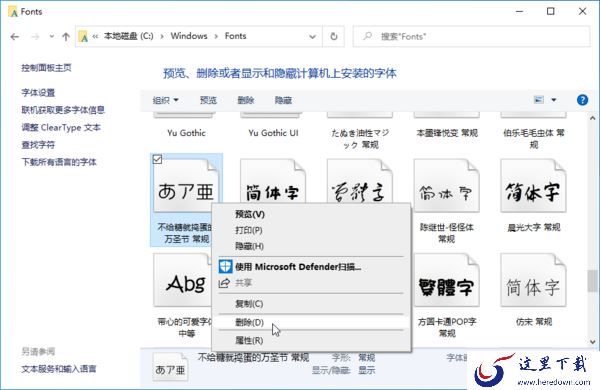Click the share icon in the context menu
Viewport: 600px width, 390px height.
pyautogui.click(x=225, y=283)
